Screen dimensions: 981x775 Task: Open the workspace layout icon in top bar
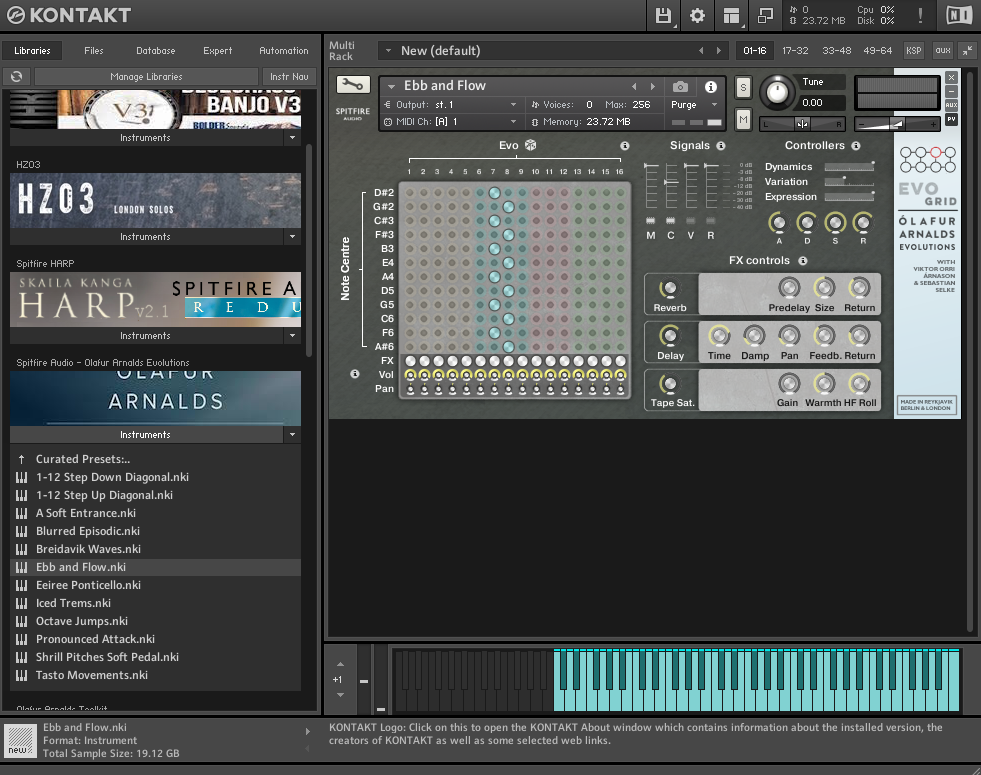tap(731, 16)
